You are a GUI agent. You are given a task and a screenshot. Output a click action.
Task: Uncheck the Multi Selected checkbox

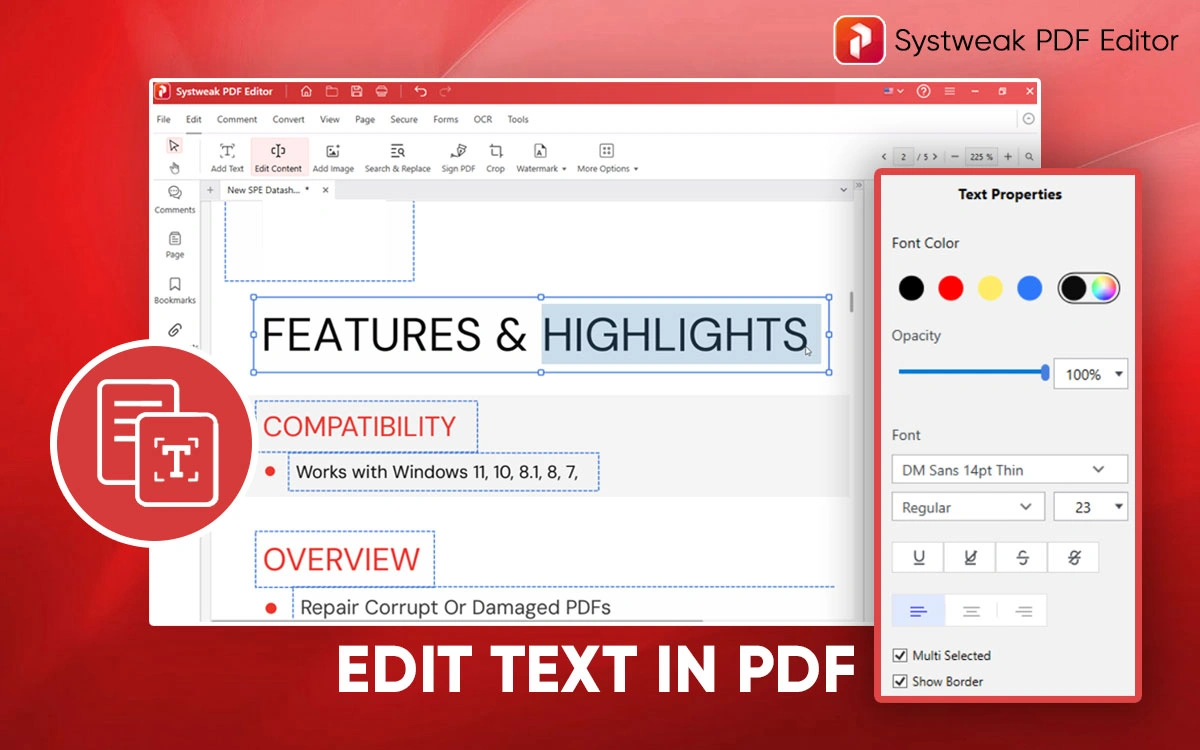coord(900,656)
